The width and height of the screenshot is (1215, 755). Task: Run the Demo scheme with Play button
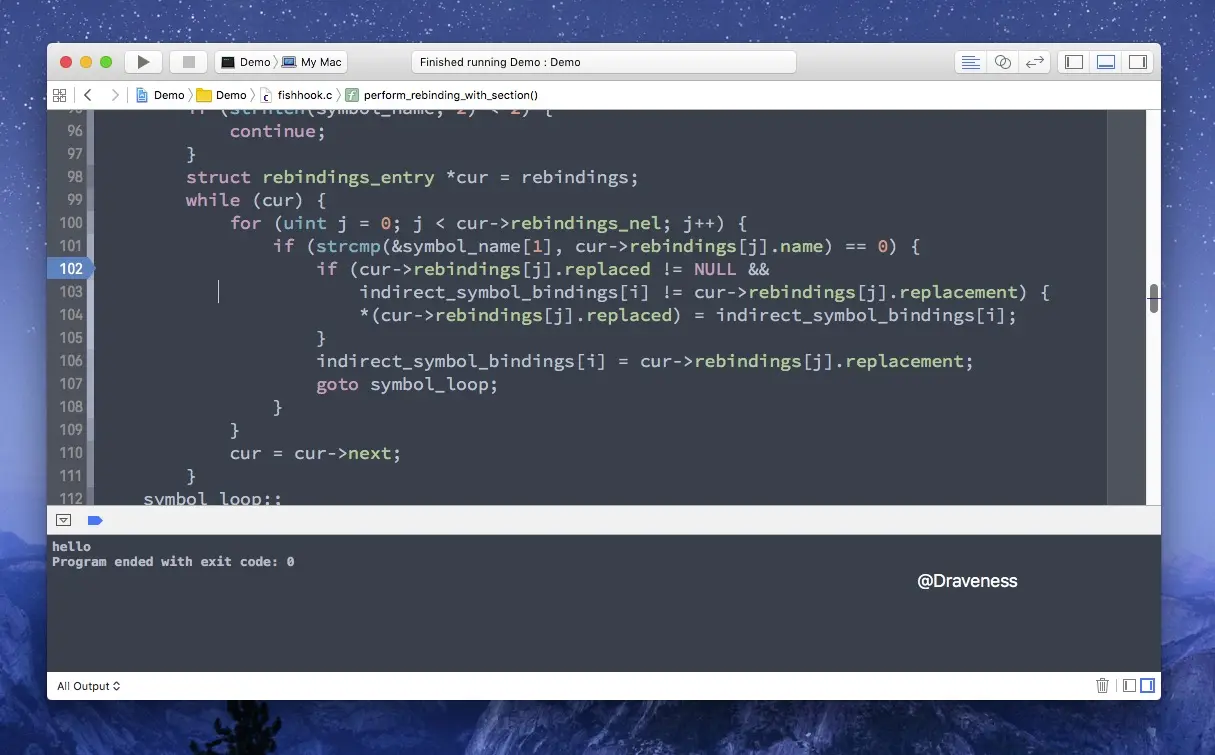coord(143,62)
